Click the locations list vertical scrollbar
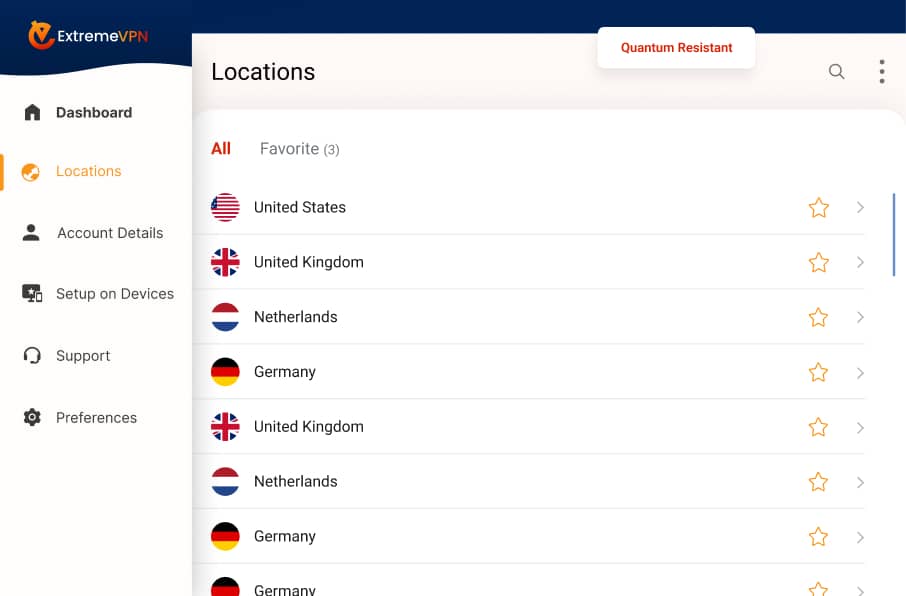 pyautogui.click(x=893, y=235)
